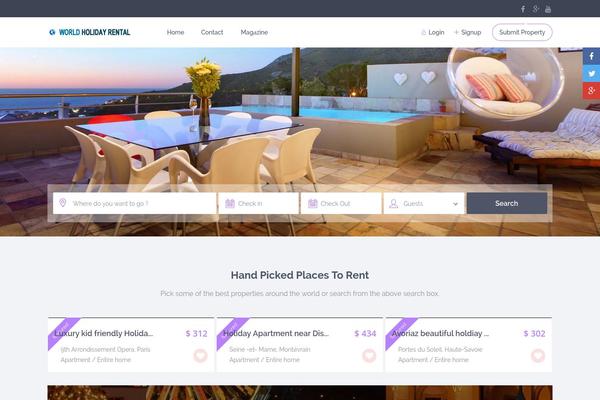The image size is (600, 400).
Task: Click the Search button
Action: coord(507,203)
